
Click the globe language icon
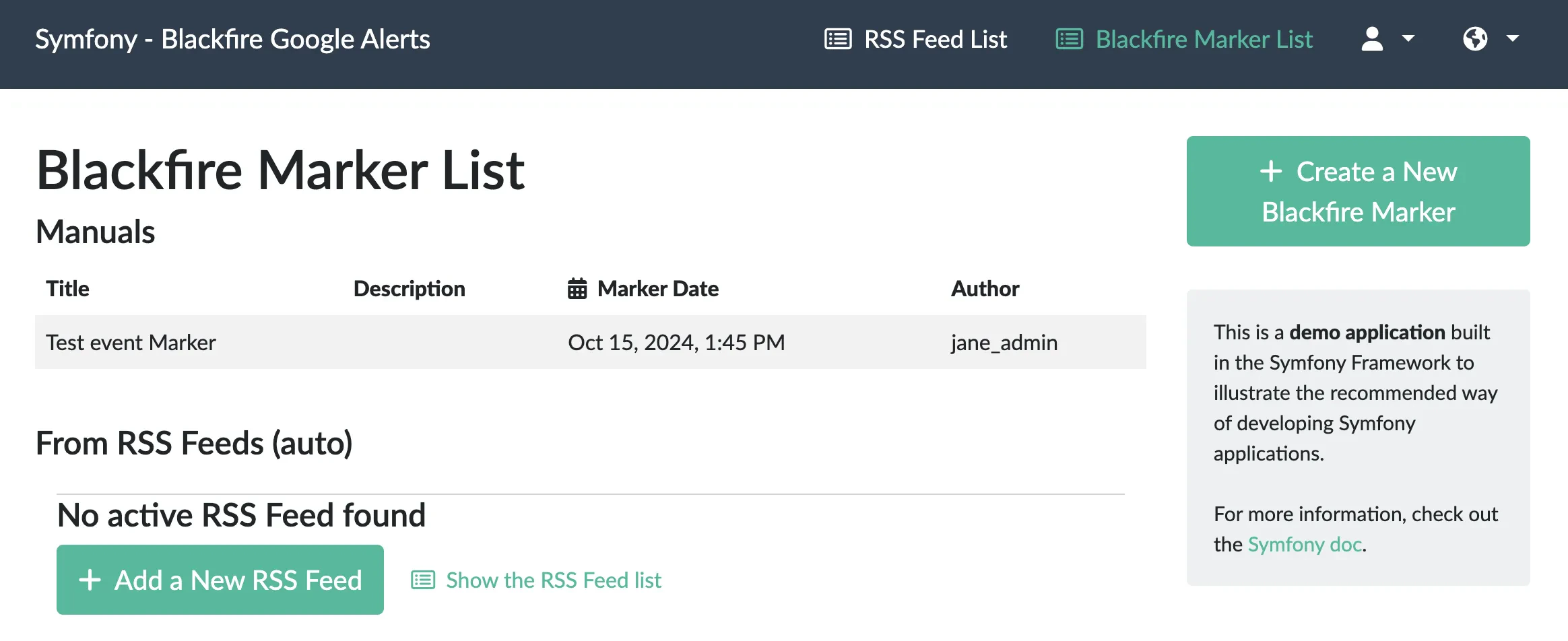[x=1475, y=39]
